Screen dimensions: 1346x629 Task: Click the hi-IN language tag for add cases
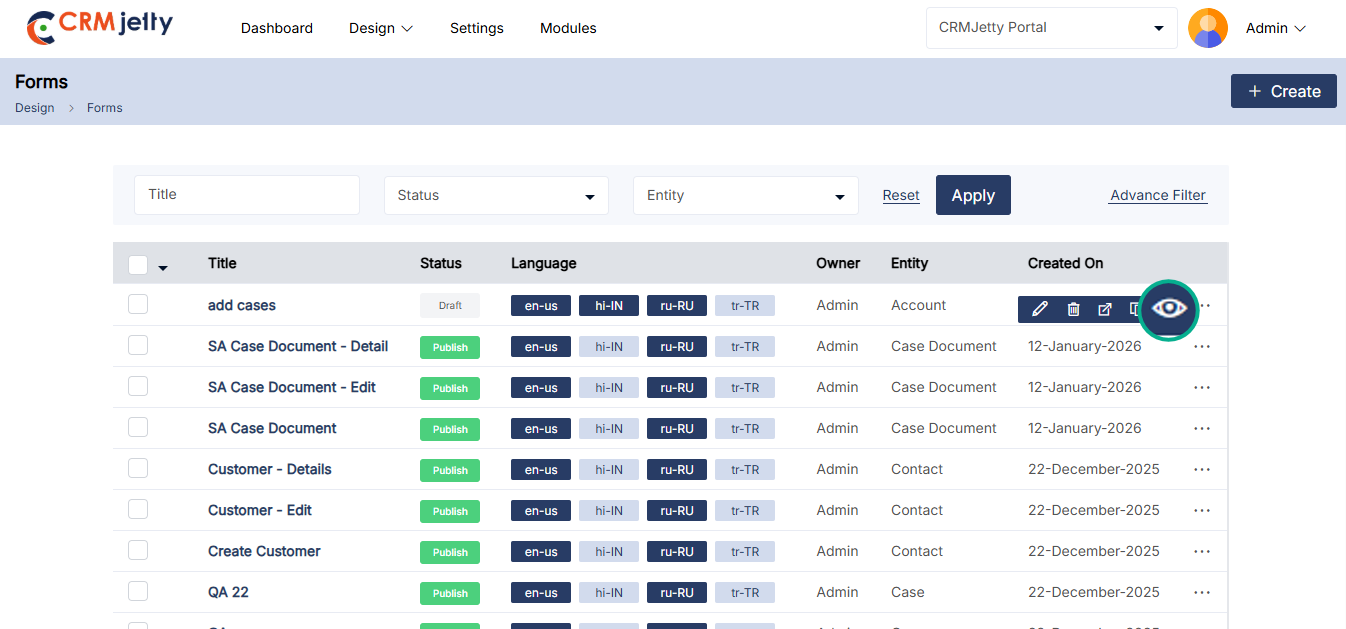coord(608,306)
